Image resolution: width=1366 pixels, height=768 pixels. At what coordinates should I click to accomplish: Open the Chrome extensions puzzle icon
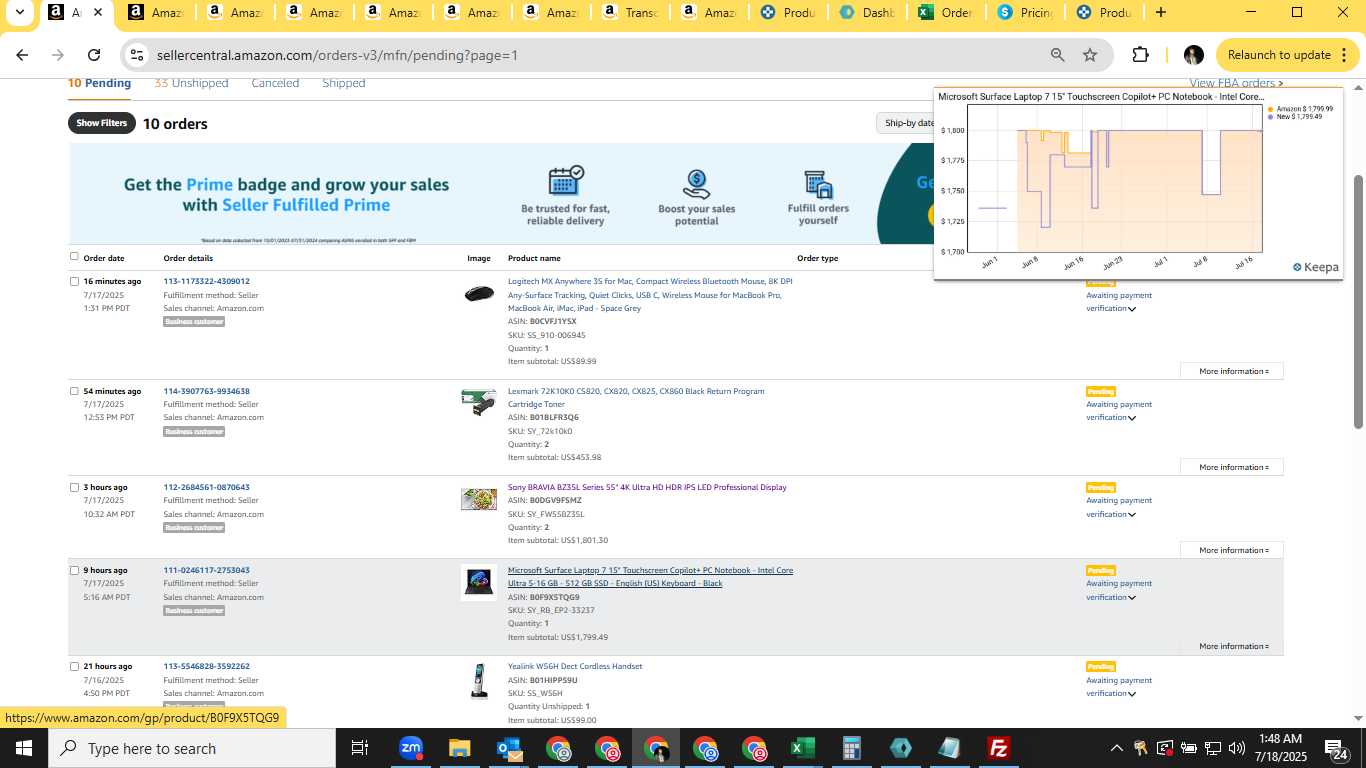(1140, 55)
